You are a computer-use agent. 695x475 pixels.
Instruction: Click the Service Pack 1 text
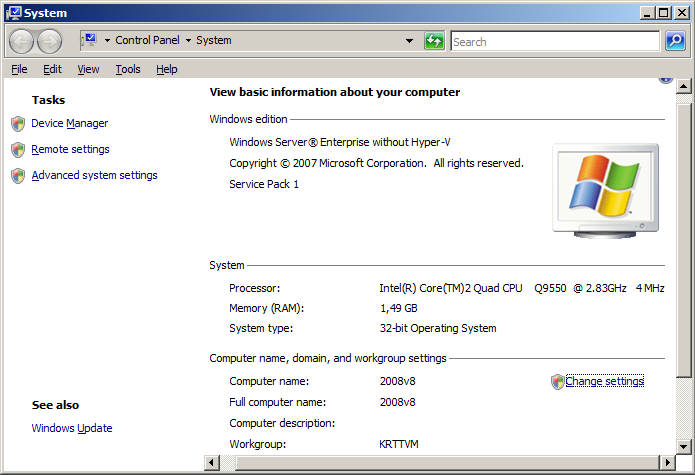[x=264, y=184]
